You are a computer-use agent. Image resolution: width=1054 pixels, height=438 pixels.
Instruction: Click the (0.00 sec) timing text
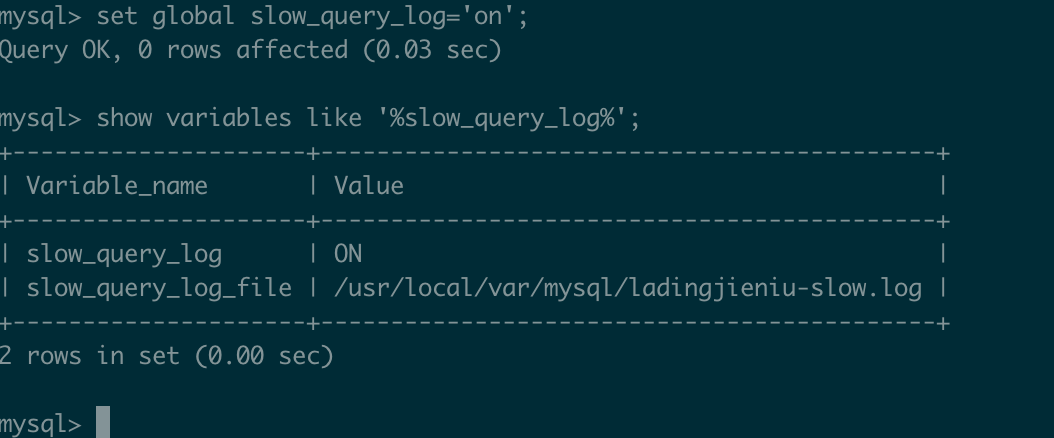point(264,355)
